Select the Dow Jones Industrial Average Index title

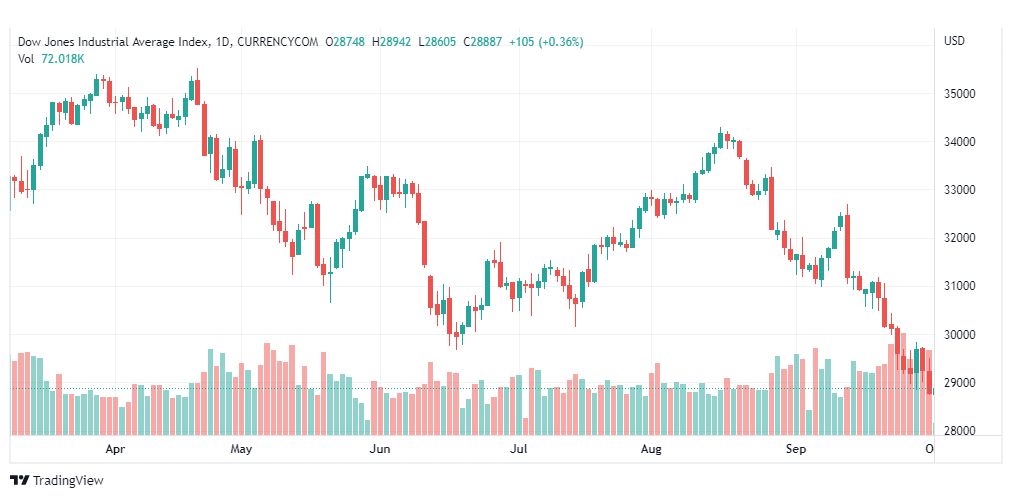pyautogui.click(x=114, y=42)
